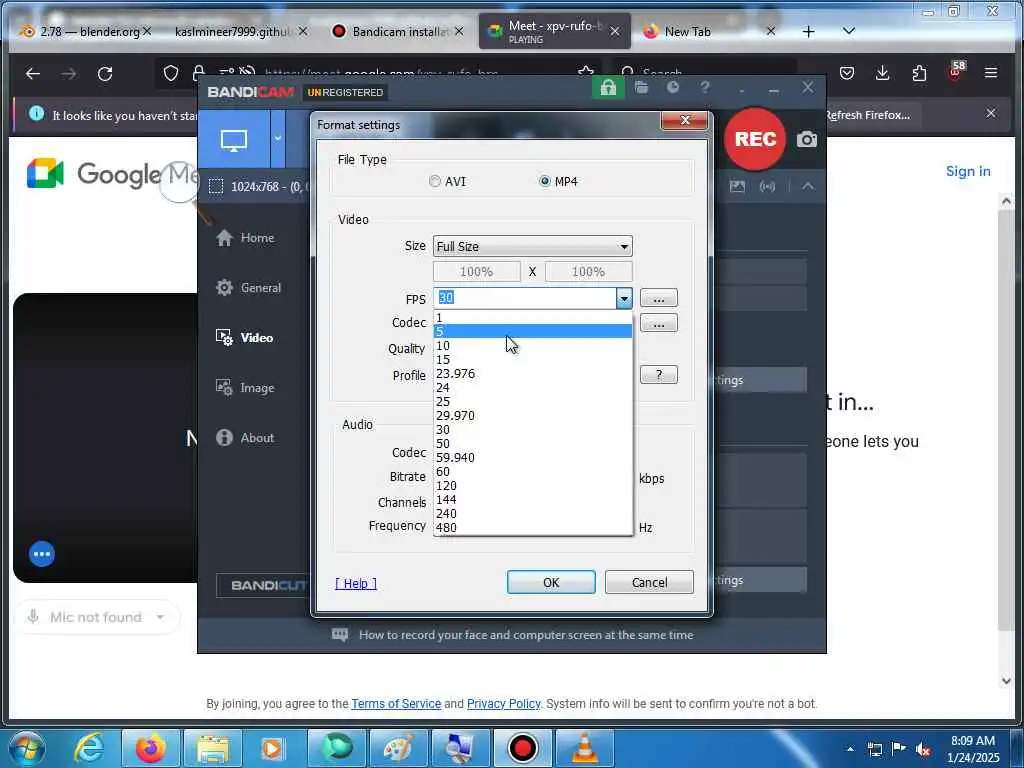This screenshot has width=1024, height=768.
Task: Click the rectangle selection area icon beside 1024x768
Action: (x=216, y=186)
